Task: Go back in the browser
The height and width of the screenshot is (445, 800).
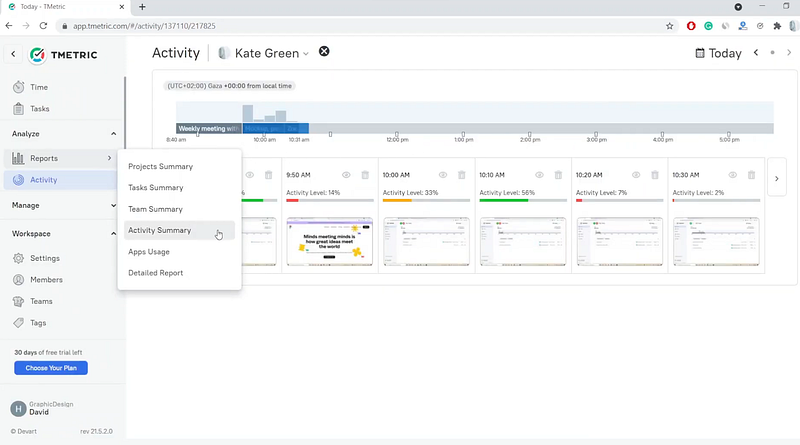Action: click(9, 26)
